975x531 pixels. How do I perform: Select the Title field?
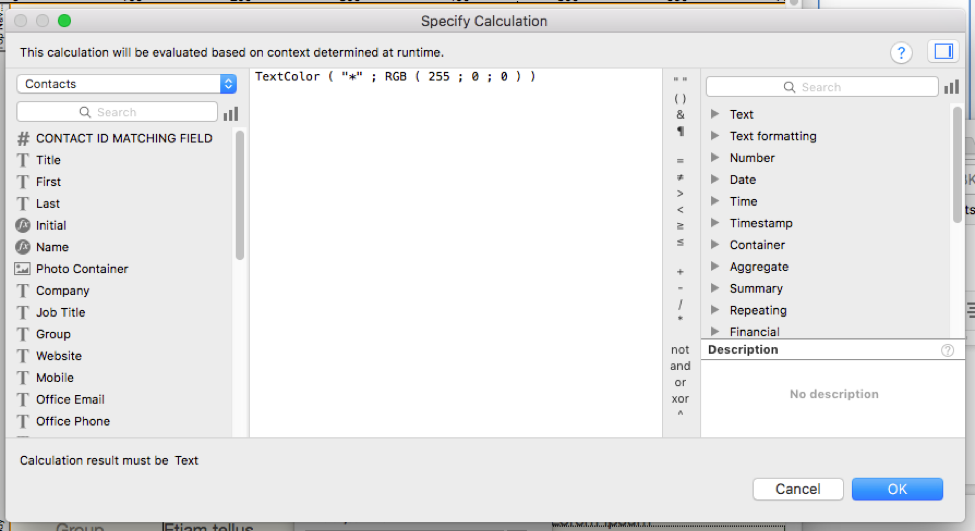(48, 160)
